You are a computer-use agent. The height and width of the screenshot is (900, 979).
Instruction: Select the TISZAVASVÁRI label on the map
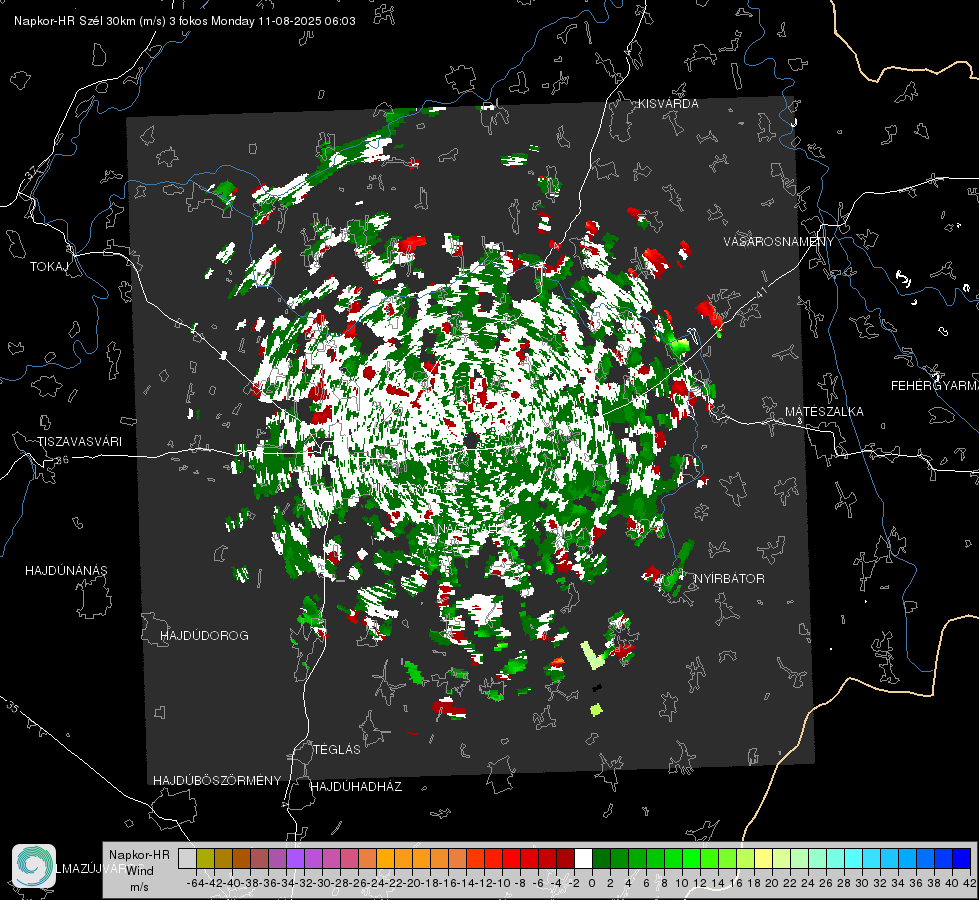coord(79,442)
